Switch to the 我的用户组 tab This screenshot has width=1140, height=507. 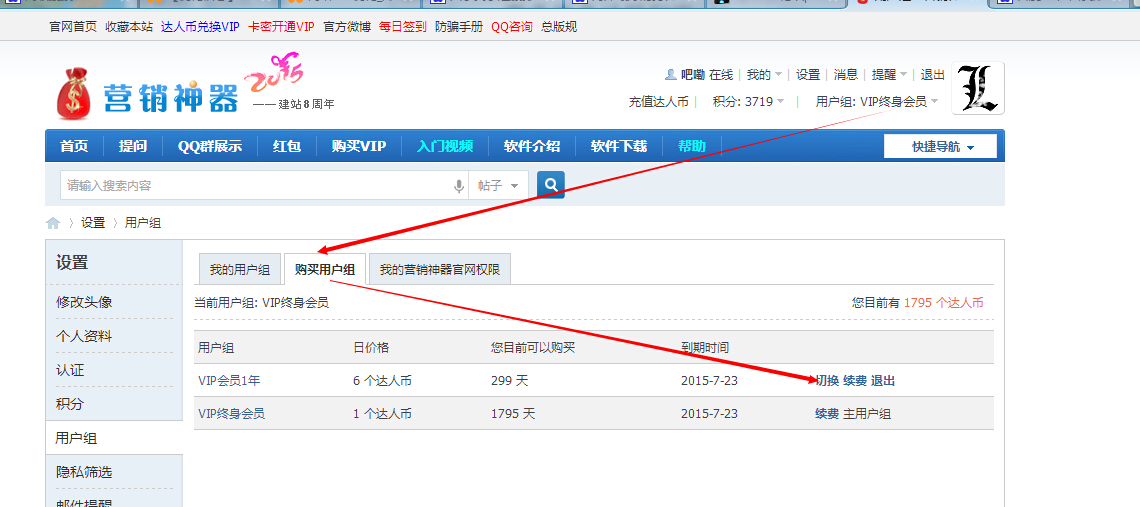(240, 270)
